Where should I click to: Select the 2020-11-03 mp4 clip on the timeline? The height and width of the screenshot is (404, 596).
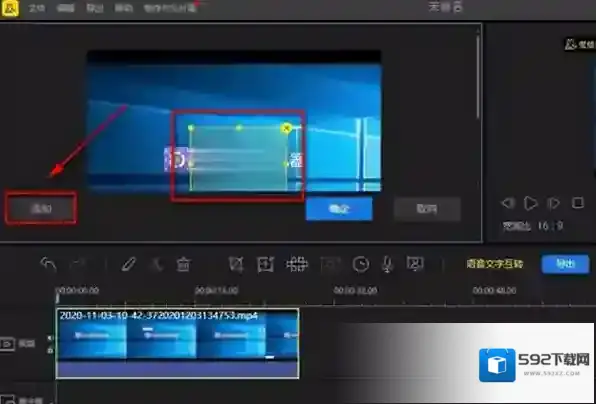tap(177, 343)
